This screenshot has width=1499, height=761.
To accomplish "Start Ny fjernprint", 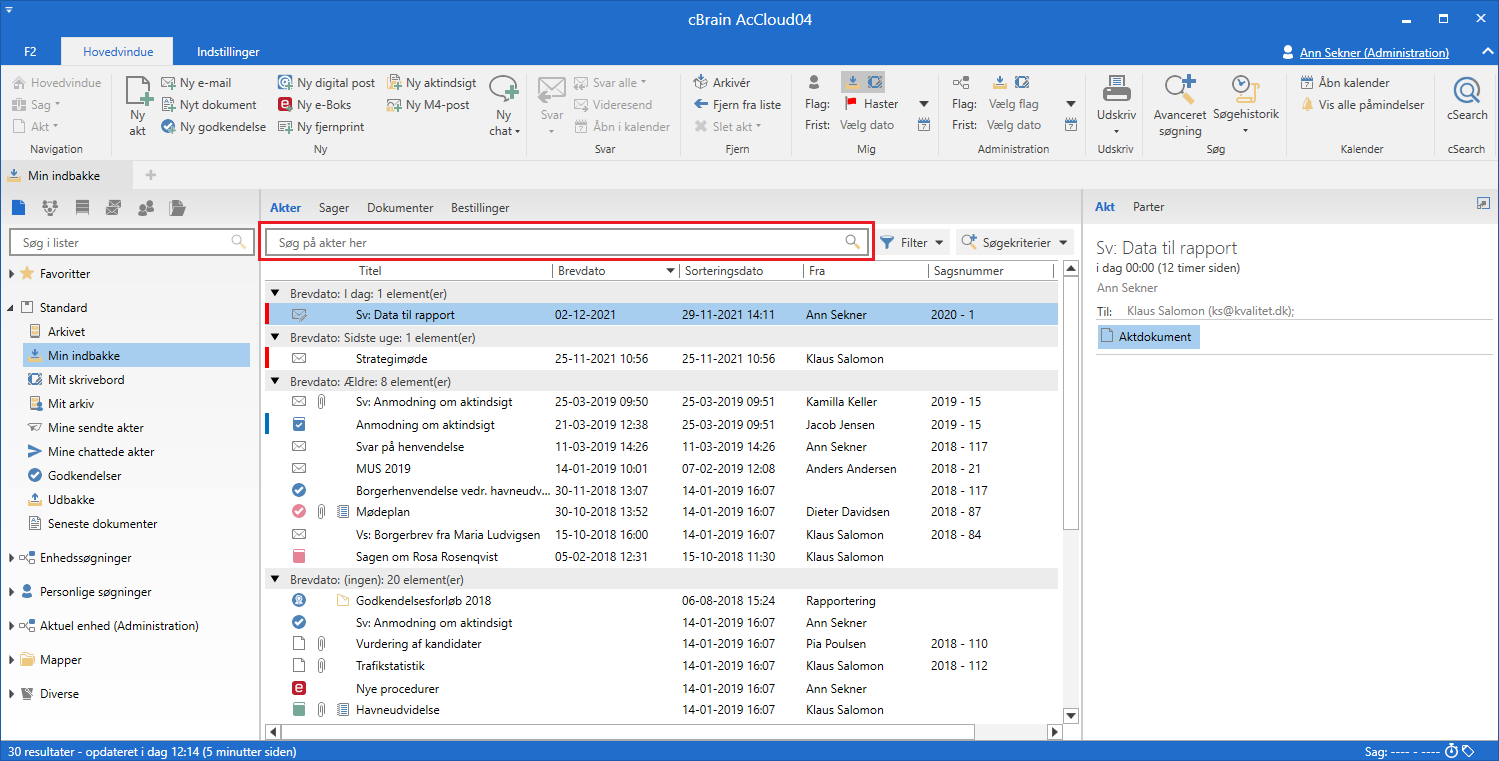I will coord(320,127).
